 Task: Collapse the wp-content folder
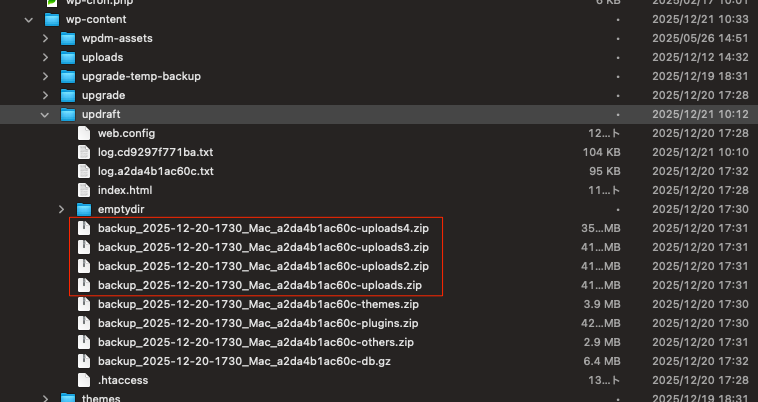[x=27, y=19]
